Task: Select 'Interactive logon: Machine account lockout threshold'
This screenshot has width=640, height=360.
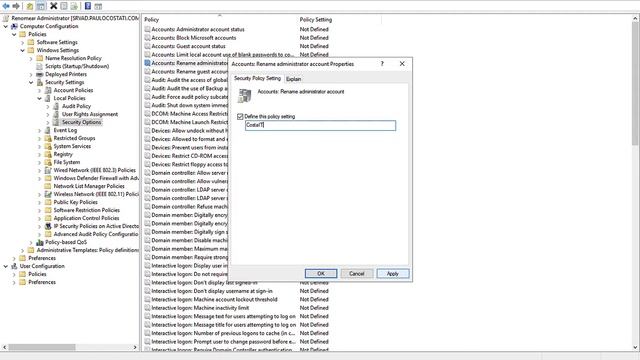Action: click(214, 299)
